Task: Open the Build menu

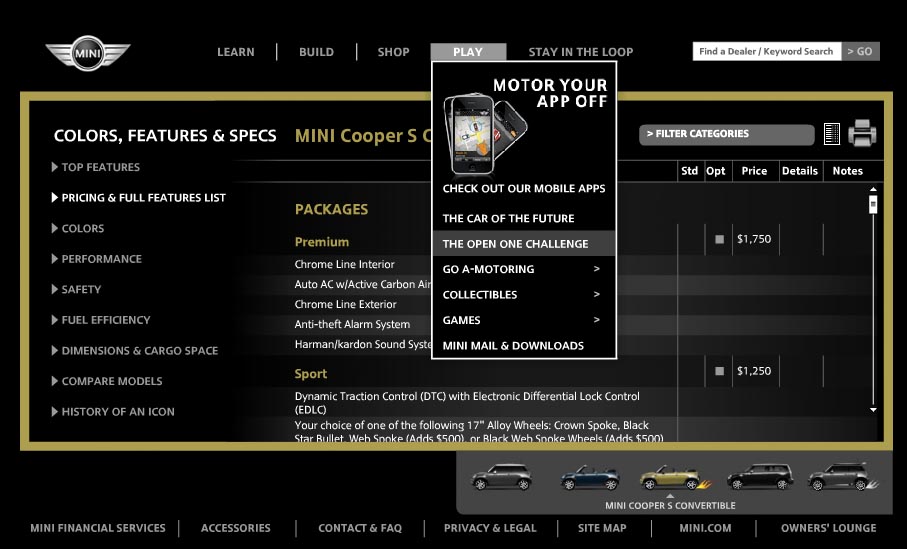Action: coord(316,52)
